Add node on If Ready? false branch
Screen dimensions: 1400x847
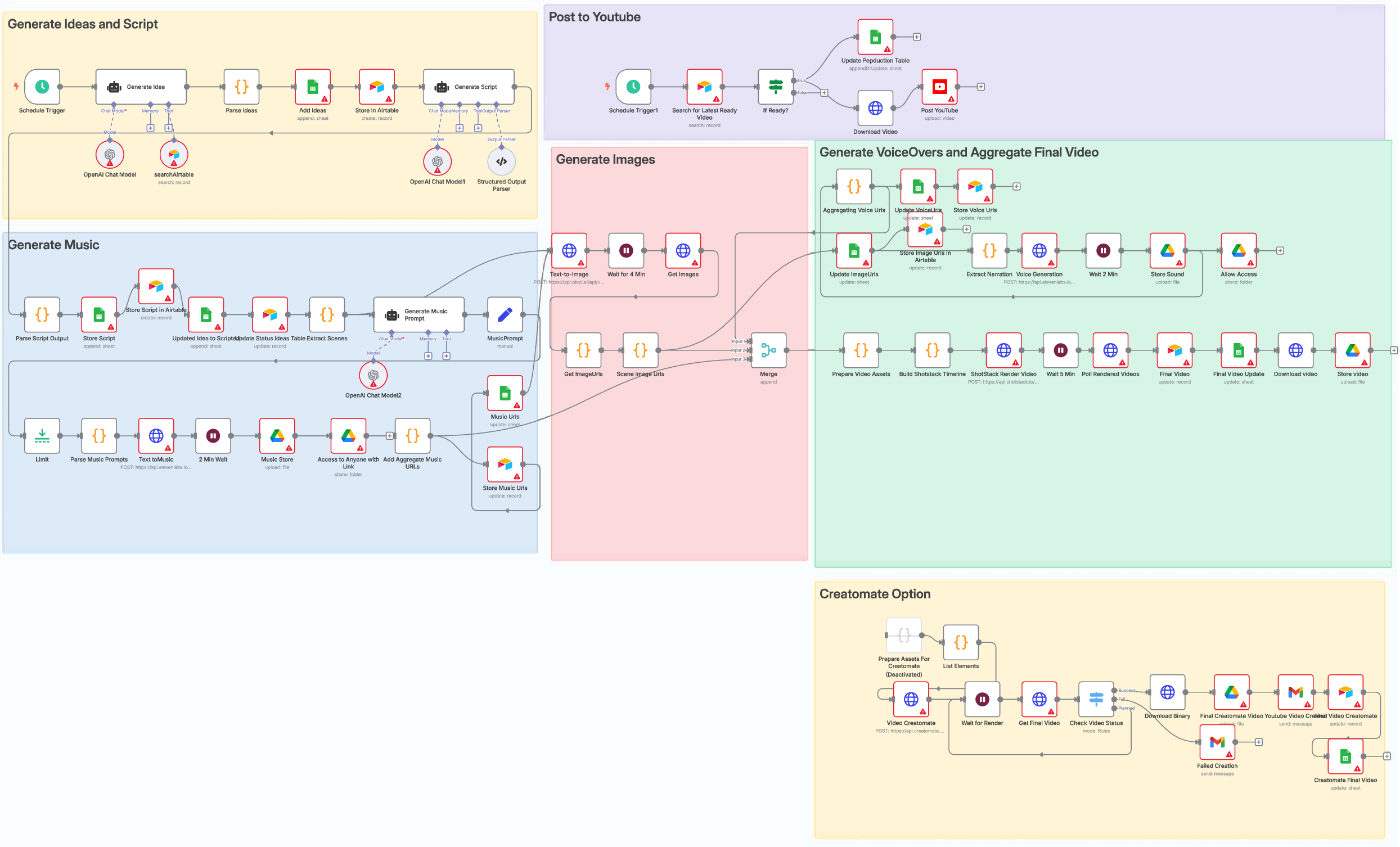(x=824, y=93)
